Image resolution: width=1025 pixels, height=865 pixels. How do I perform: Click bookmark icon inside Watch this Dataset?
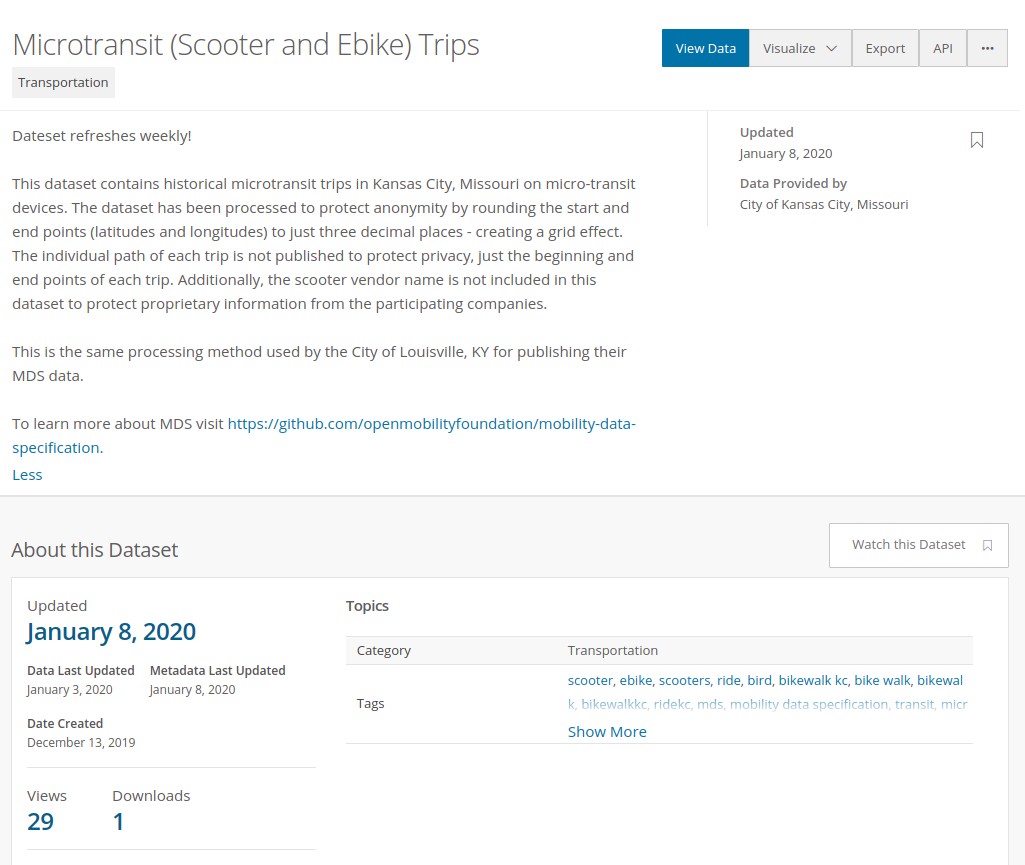[x=988, y=545]
